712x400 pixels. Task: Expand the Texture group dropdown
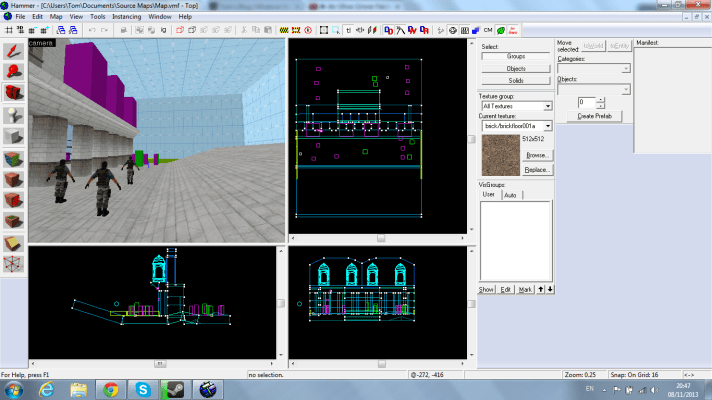point(548,105)
